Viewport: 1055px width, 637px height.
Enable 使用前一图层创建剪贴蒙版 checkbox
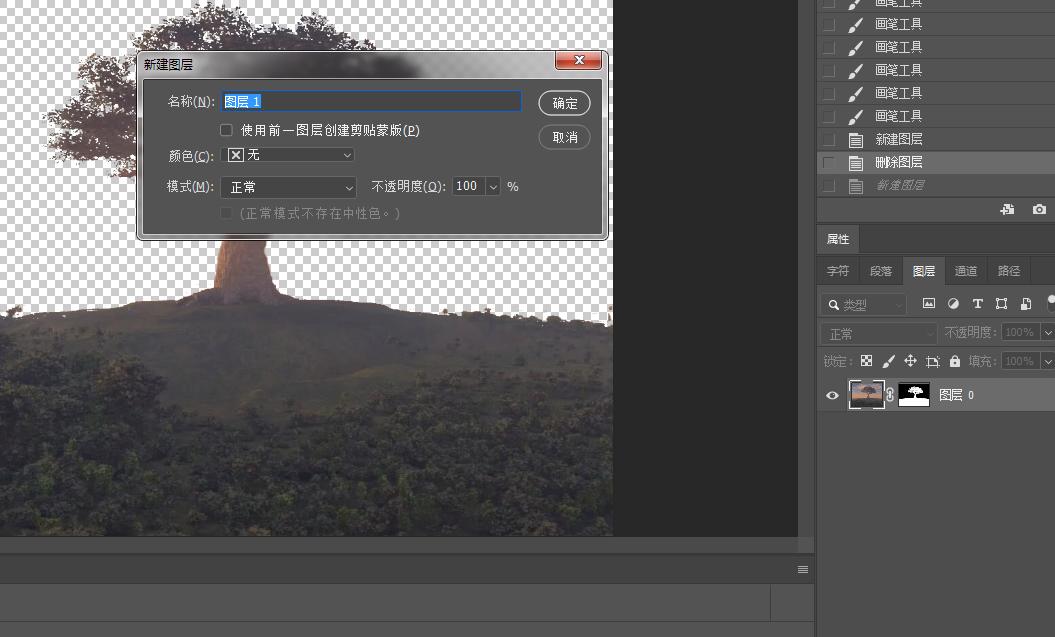pos(226,130)
